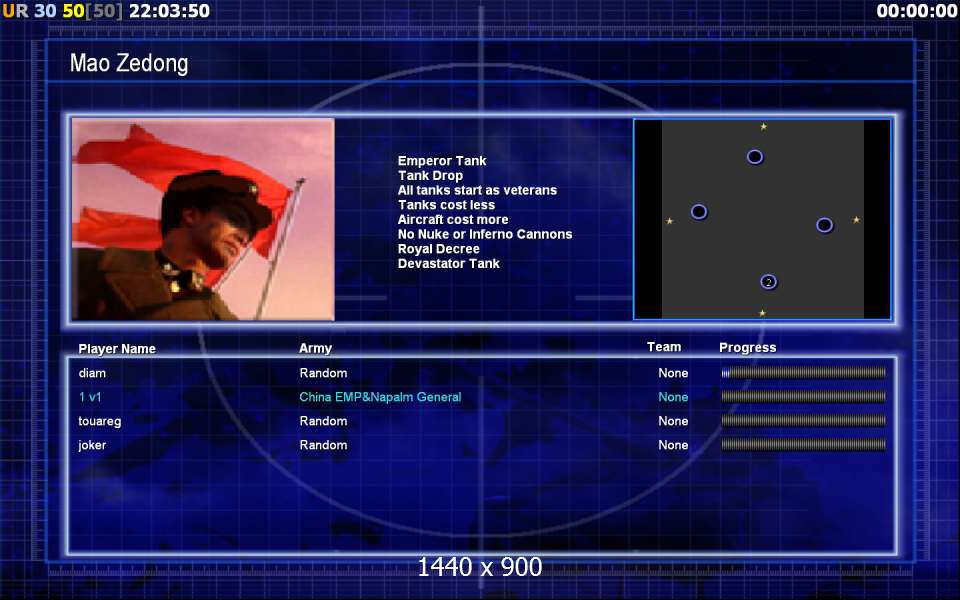Click team None in touareg's row
Image resolution: width=960 pixels, height=600 pixels.
pos(673,421)
